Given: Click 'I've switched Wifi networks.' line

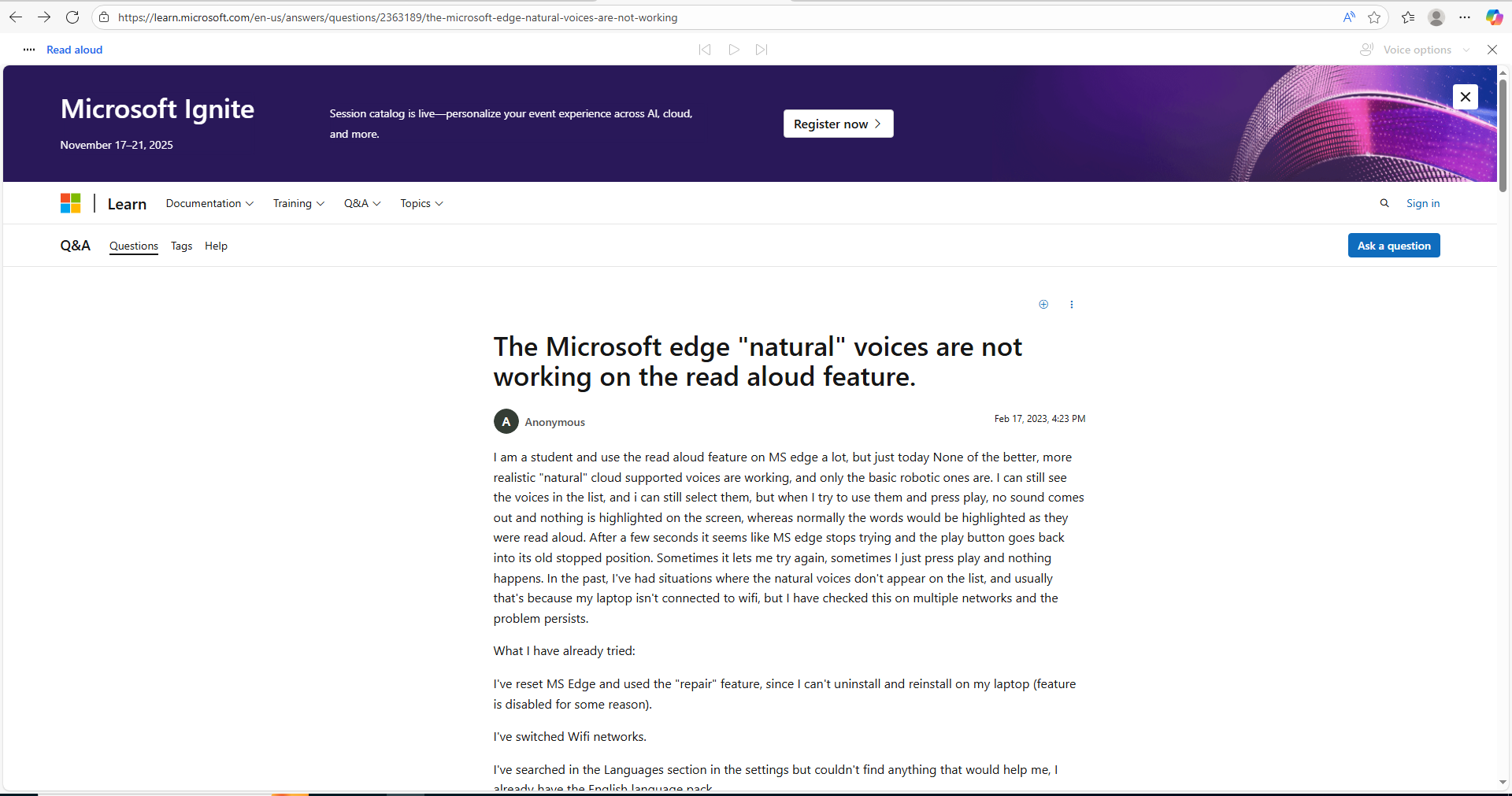Looking at the screenshot, I should point(570,737).
